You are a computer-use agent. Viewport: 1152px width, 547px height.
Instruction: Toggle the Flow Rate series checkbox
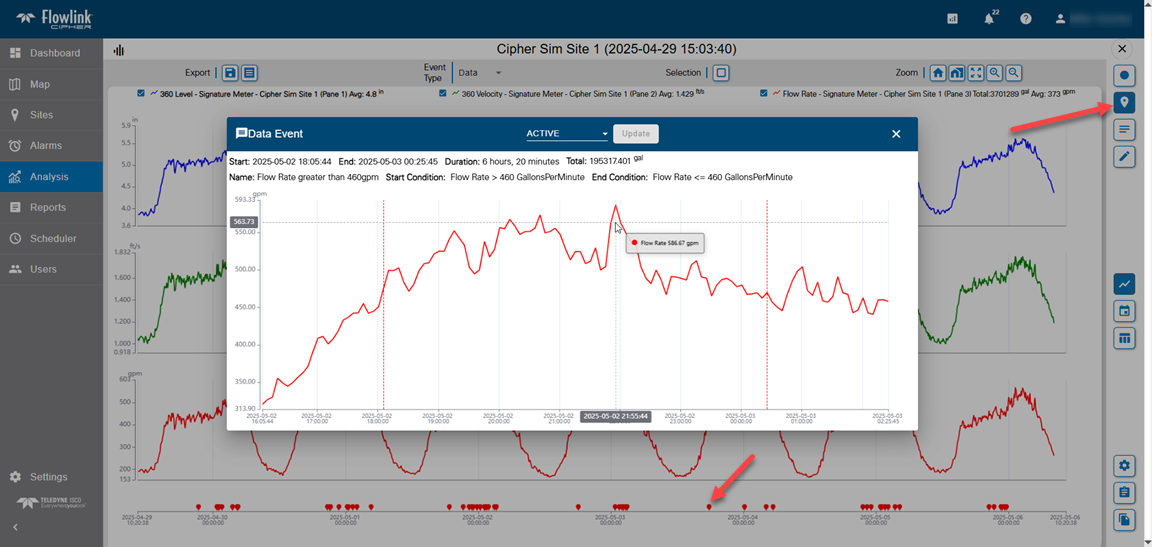point(764,93)
